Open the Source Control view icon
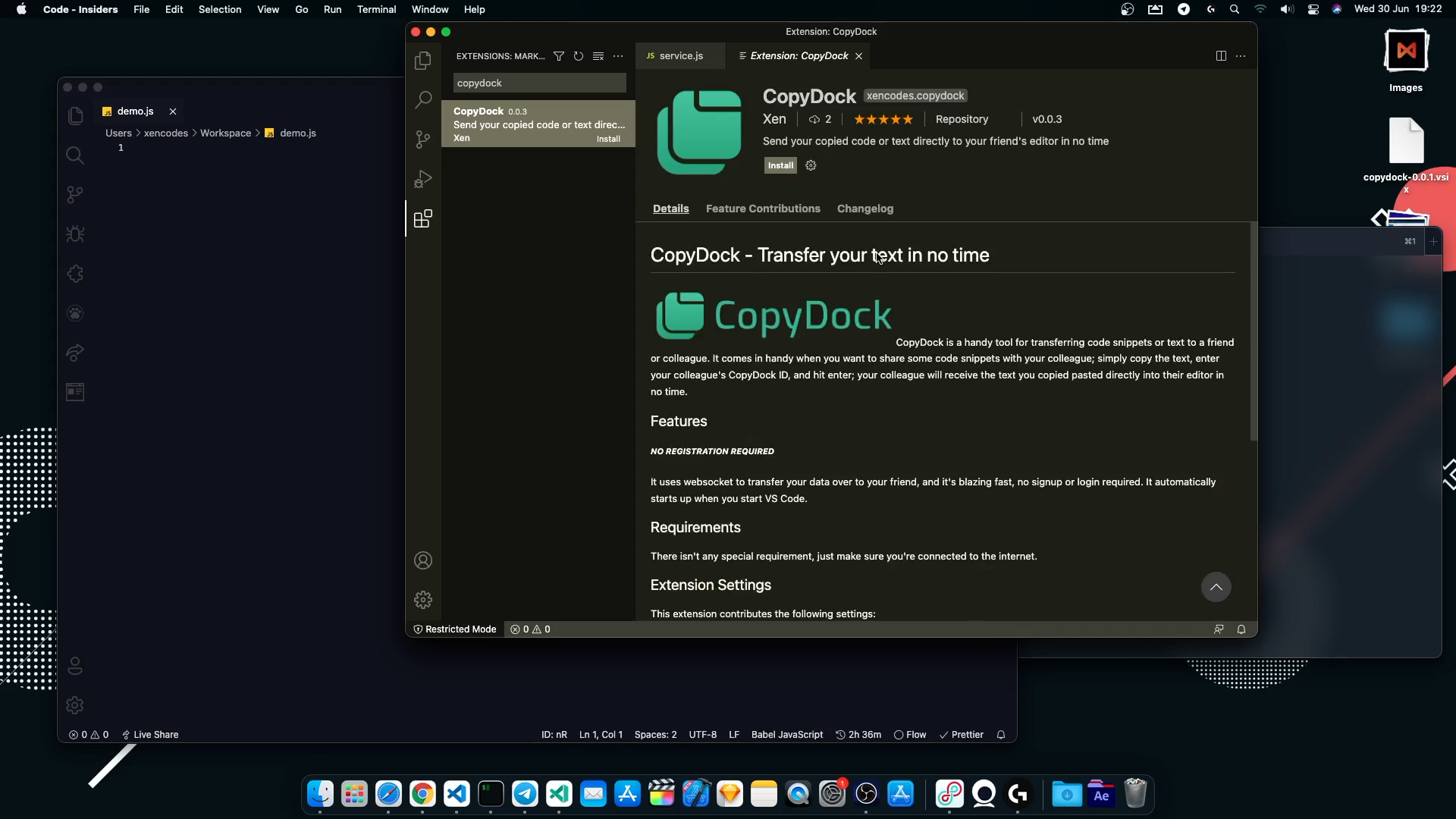This screenshot has width=1456, height=819. (x=423, y=140)
